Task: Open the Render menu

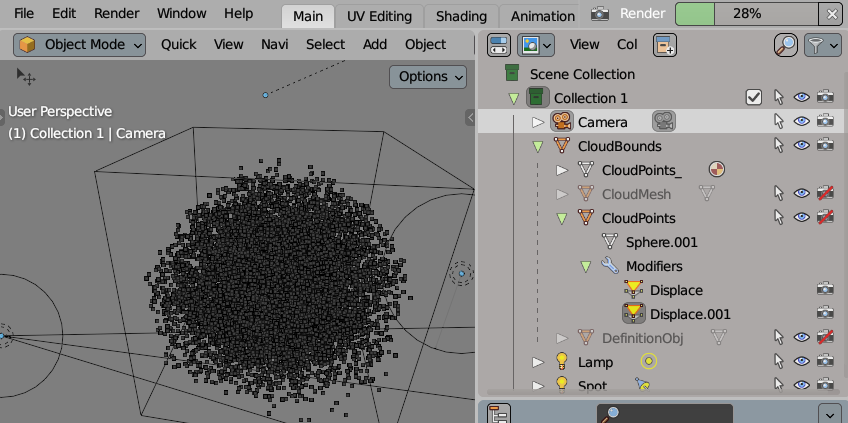Action: (x=117, y=14)
